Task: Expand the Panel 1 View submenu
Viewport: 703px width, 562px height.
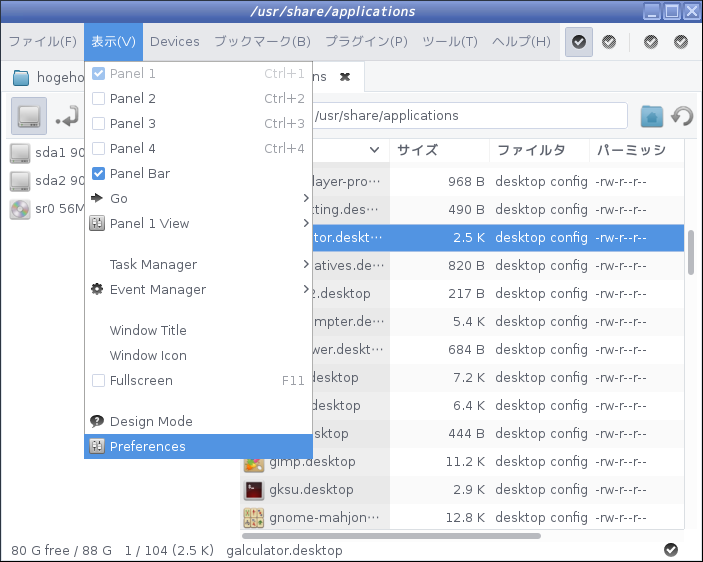Action: pos(198,223)
